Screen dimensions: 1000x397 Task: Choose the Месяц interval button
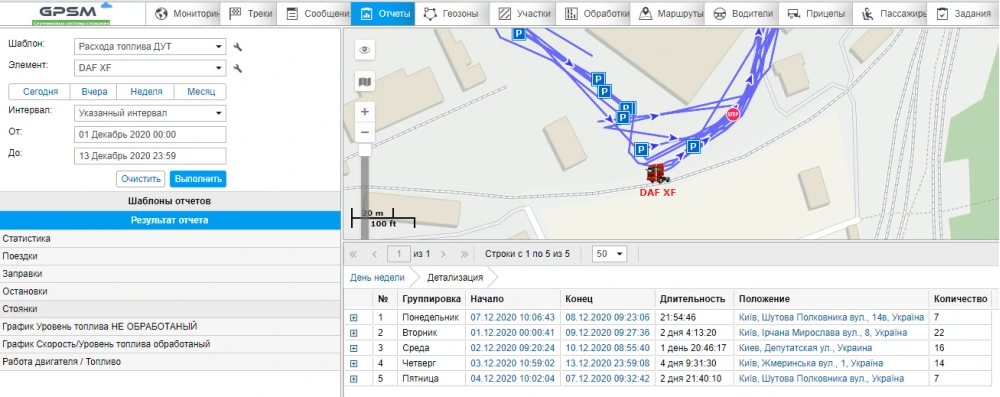200,92
